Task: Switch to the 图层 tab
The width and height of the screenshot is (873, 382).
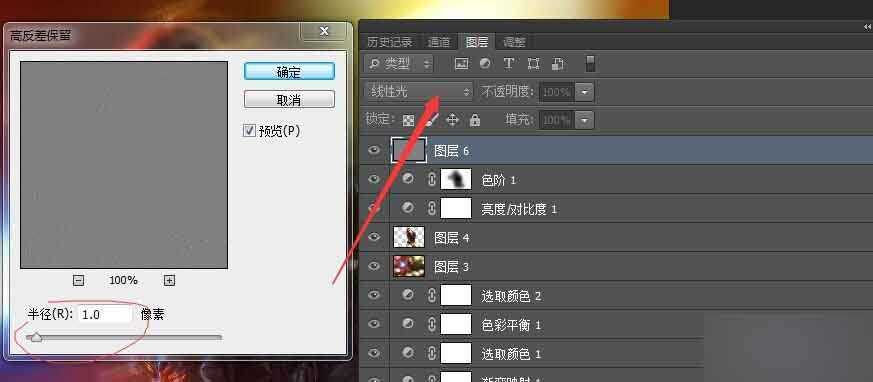Action: [477, 42]
